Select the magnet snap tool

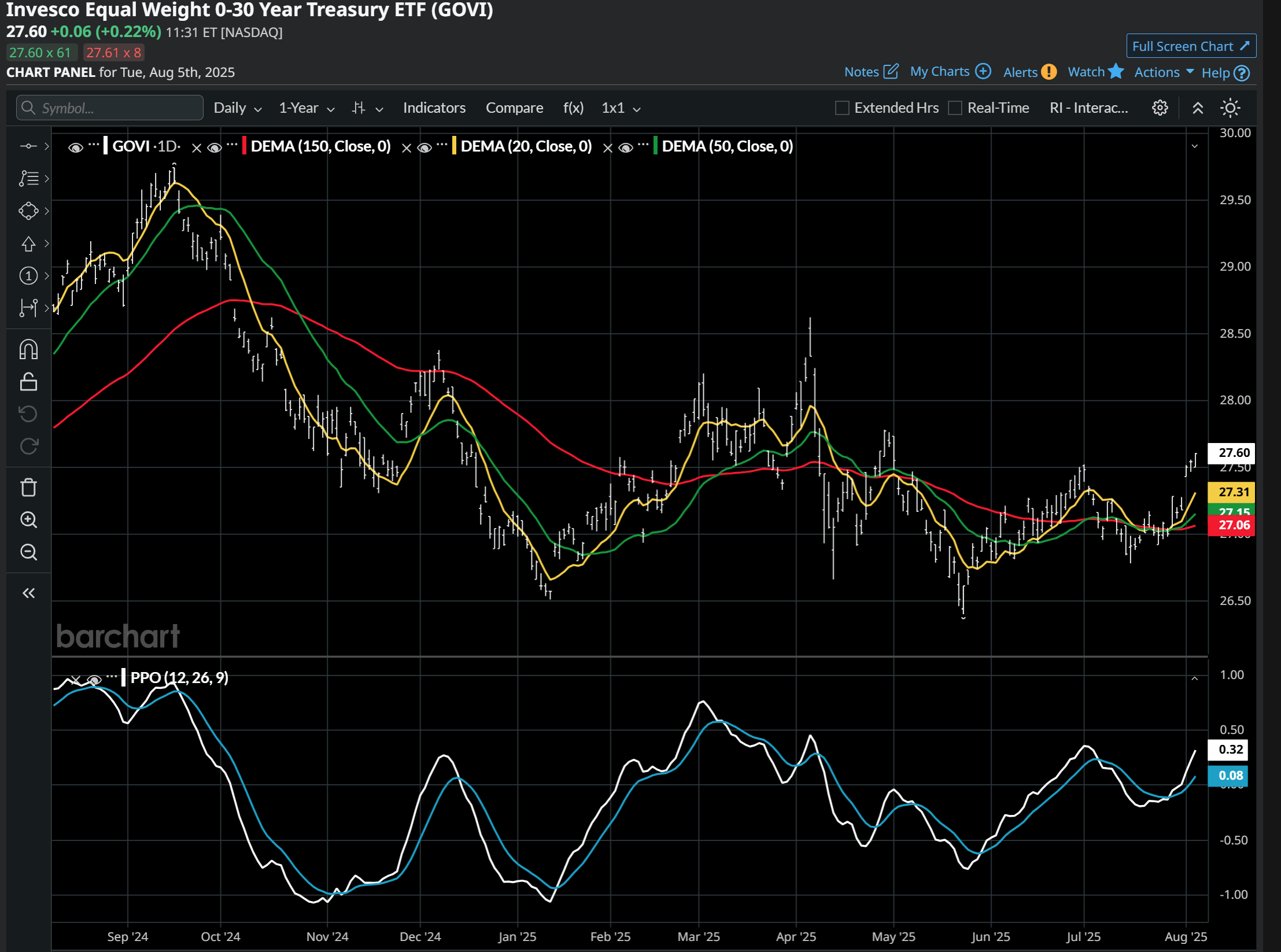28,349
